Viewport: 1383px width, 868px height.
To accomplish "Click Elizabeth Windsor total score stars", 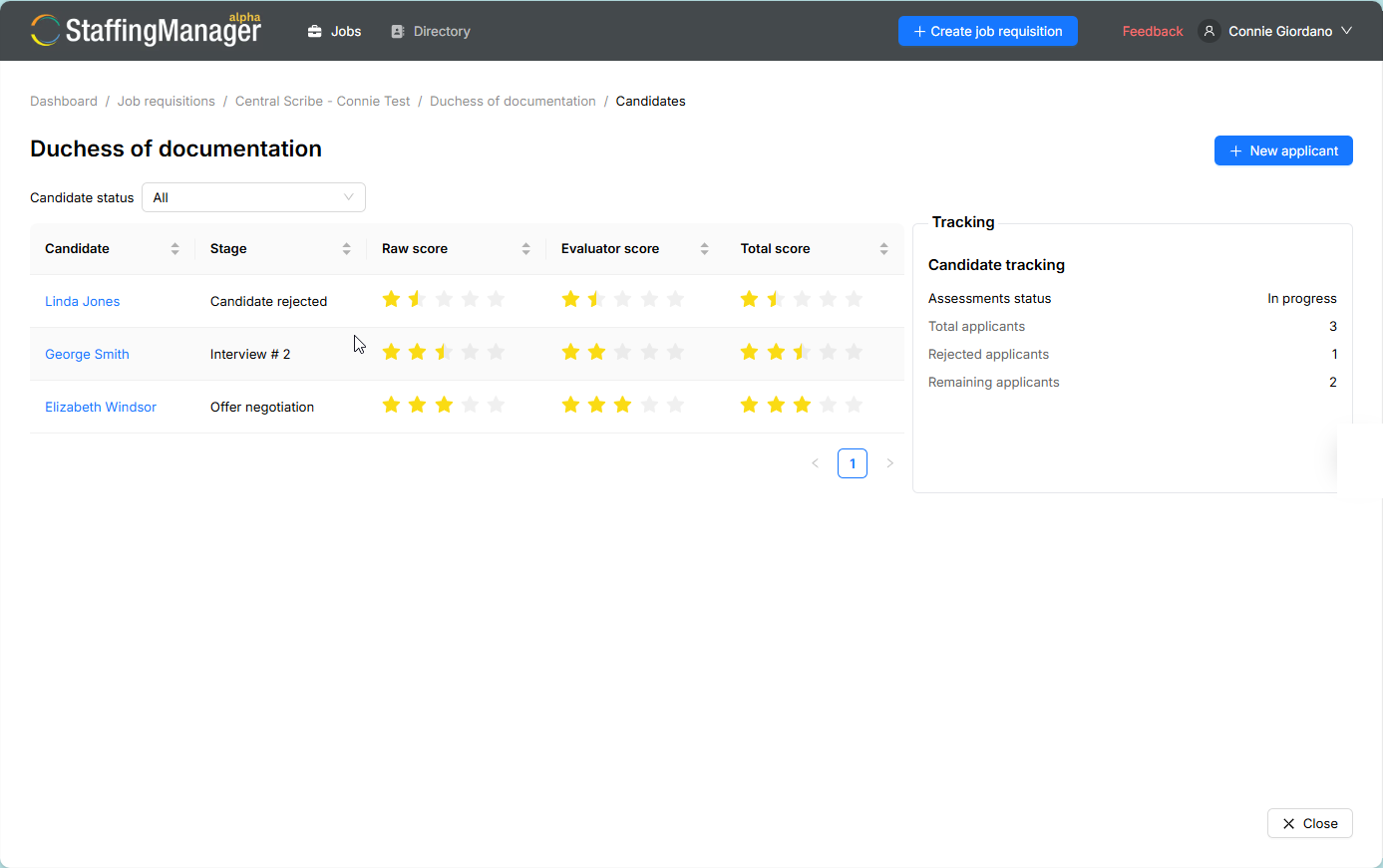I will 802,405.
